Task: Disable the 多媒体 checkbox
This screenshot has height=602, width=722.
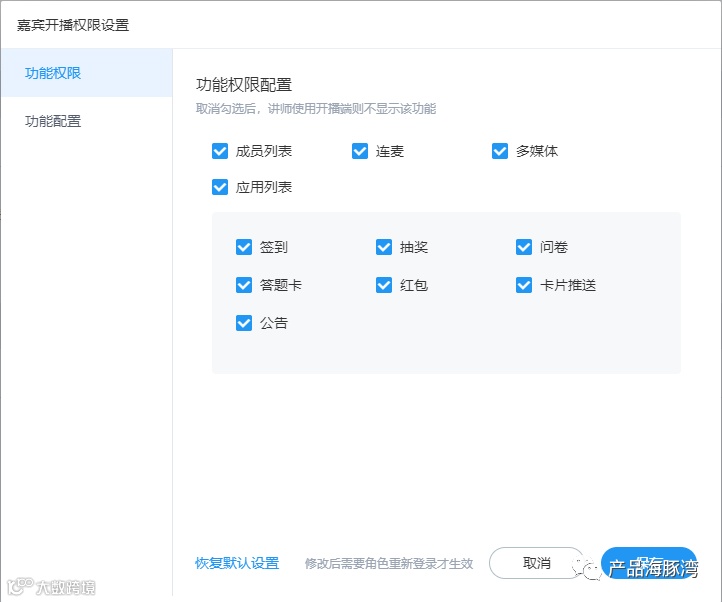Action: click(500, 151)
